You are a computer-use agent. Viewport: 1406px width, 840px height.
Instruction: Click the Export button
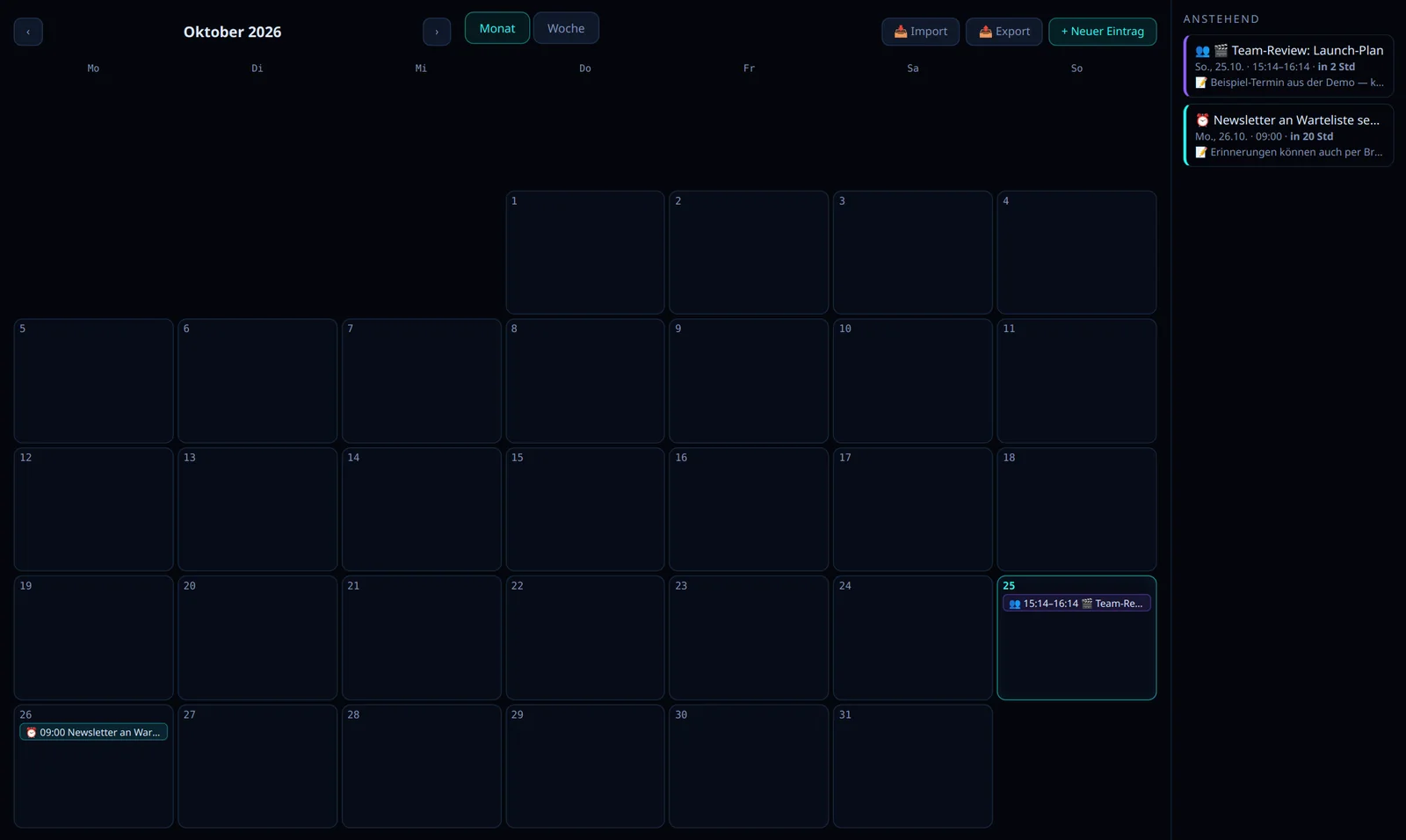click(x=1004, y=32)
